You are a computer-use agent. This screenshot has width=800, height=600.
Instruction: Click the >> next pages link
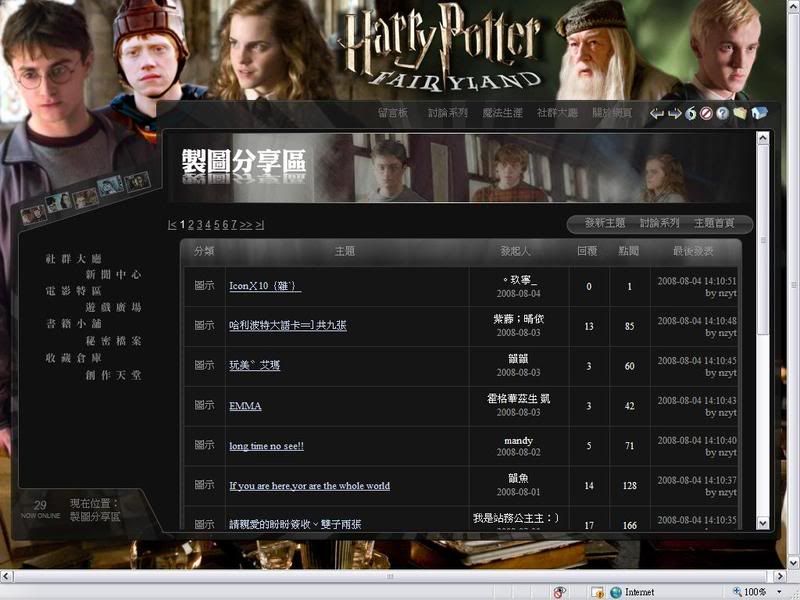coord(246,224)
